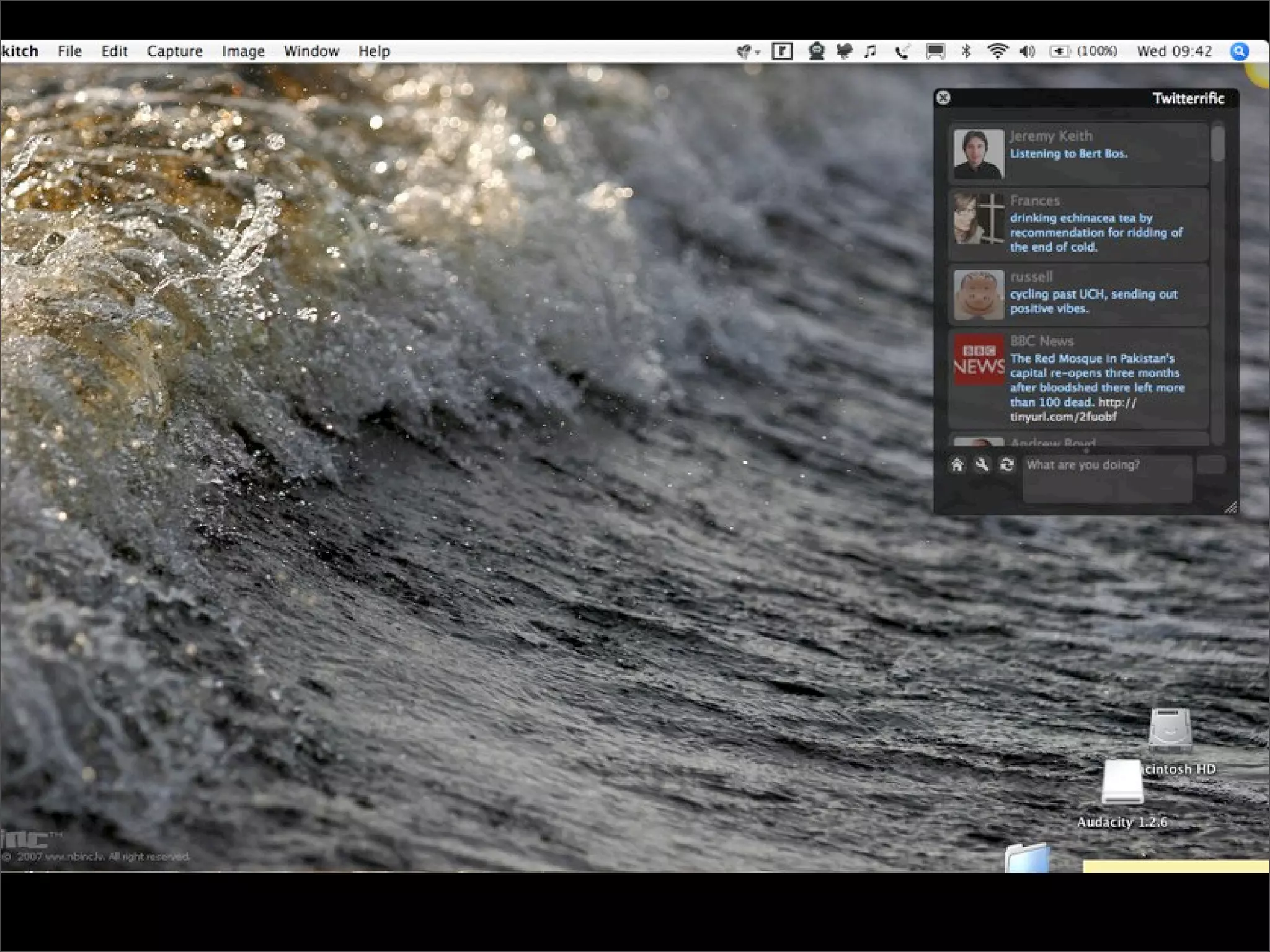Click the Bluetooth menu bar icon
Image resolution: width=1270 pixels, height=952 pixels.
click(966, 51)
